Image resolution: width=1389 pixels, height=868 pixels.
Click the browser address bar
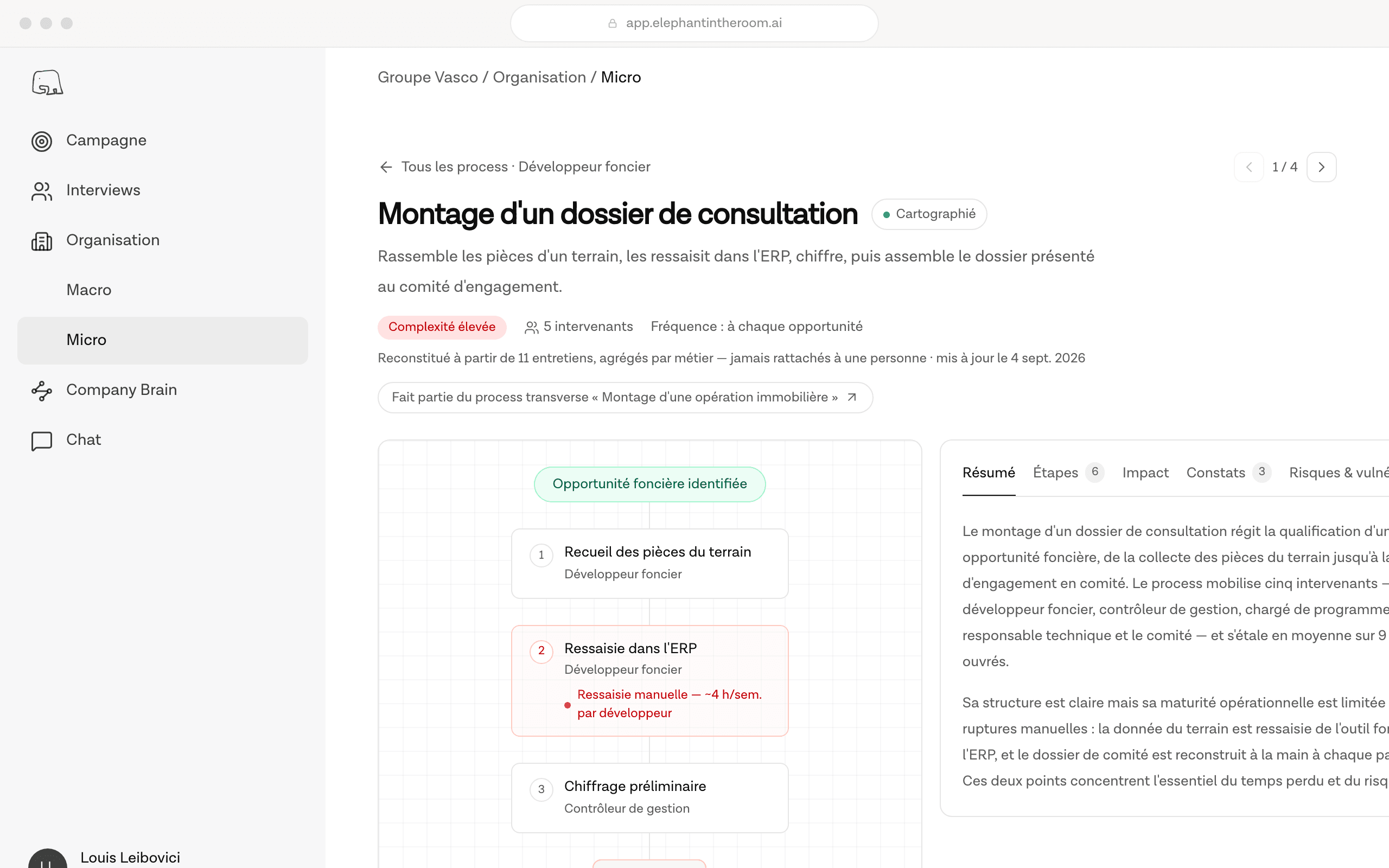694,23
